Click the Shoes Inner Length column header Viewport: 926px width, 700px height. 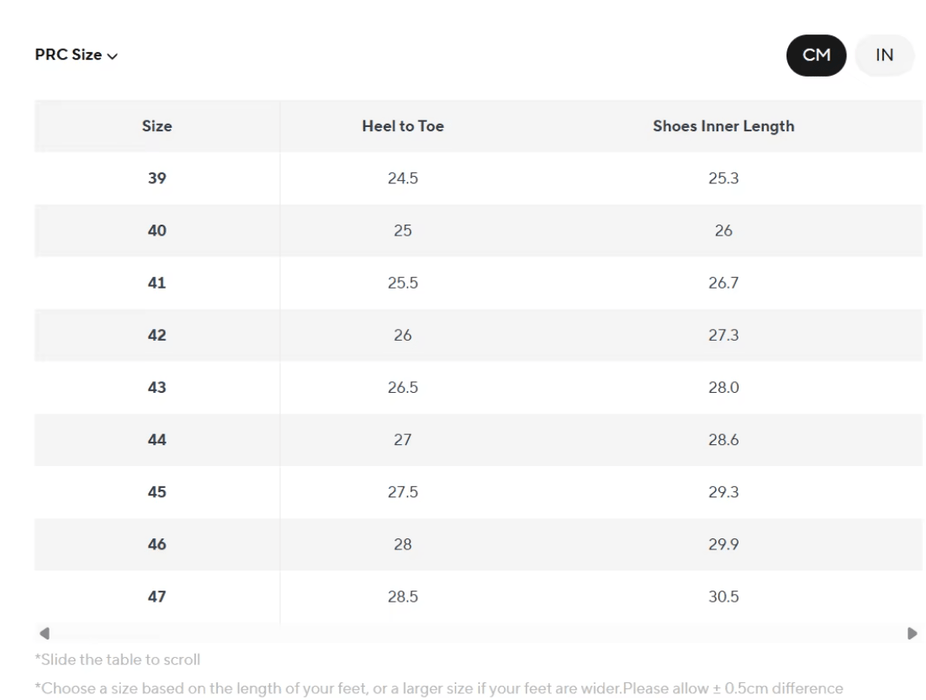tap(723, 126)
